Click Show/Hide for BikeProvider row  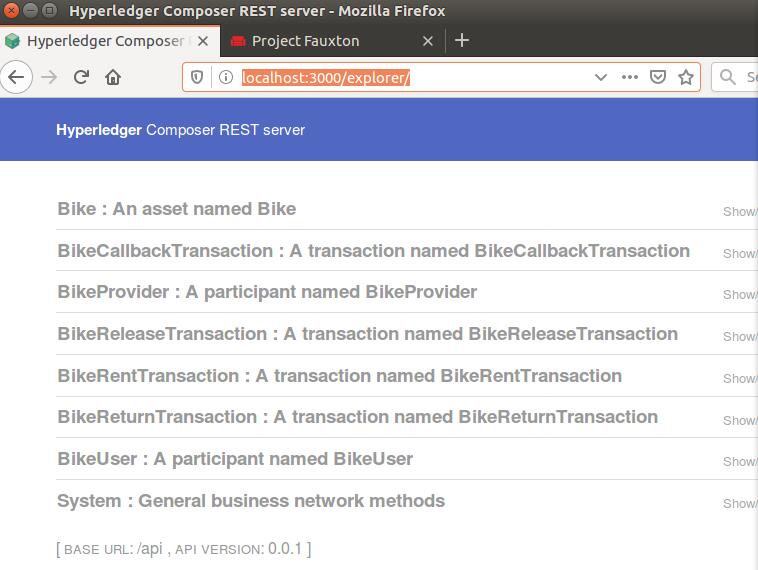click(740, 294)
